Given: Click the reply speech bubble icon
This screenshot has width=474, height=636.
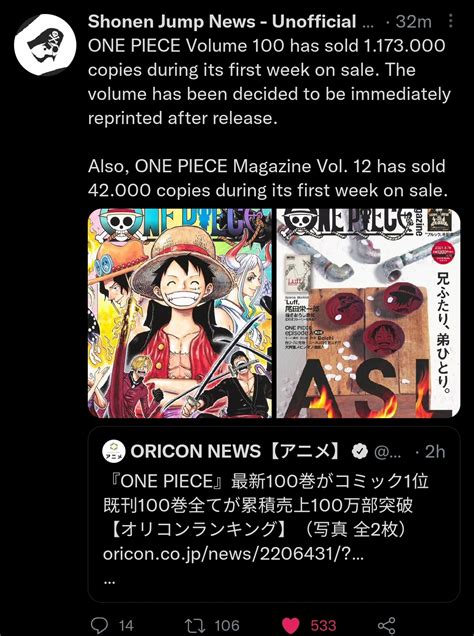Looking at the screenshot, I should coord(99,625).
